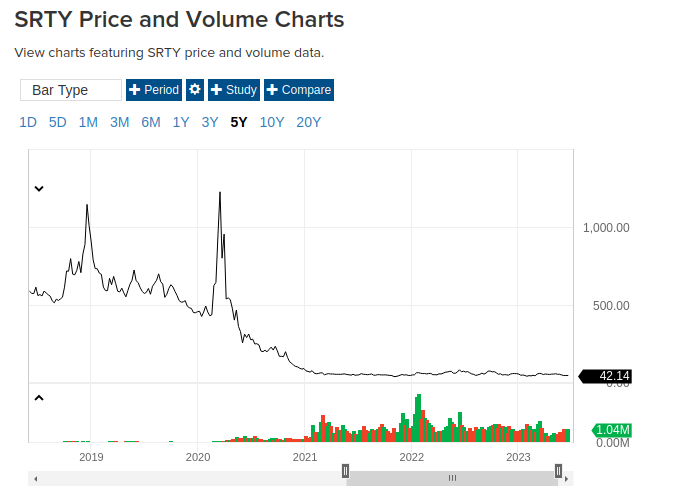The image size is (684, 504).
Task: Click right handle of range slider
Action: (559, 470)
